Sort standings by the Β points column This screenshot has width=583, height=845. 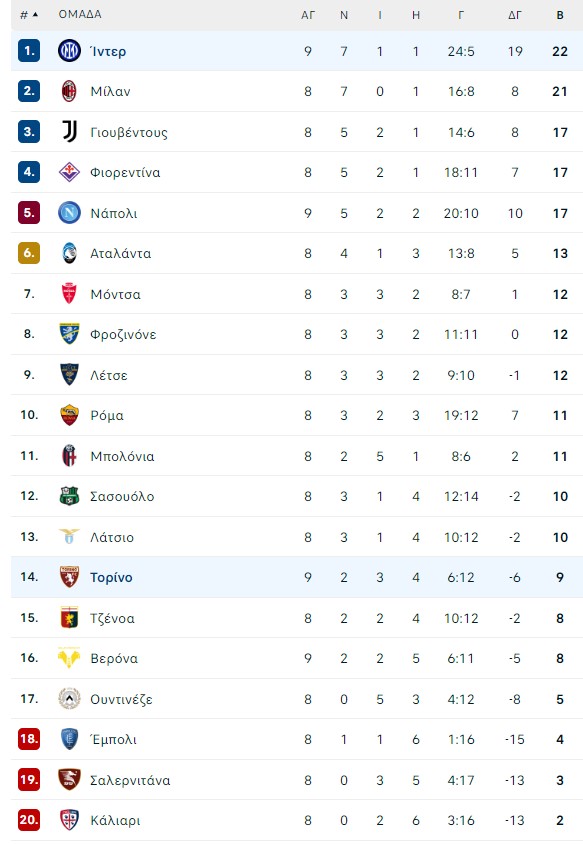coord(560,15)
